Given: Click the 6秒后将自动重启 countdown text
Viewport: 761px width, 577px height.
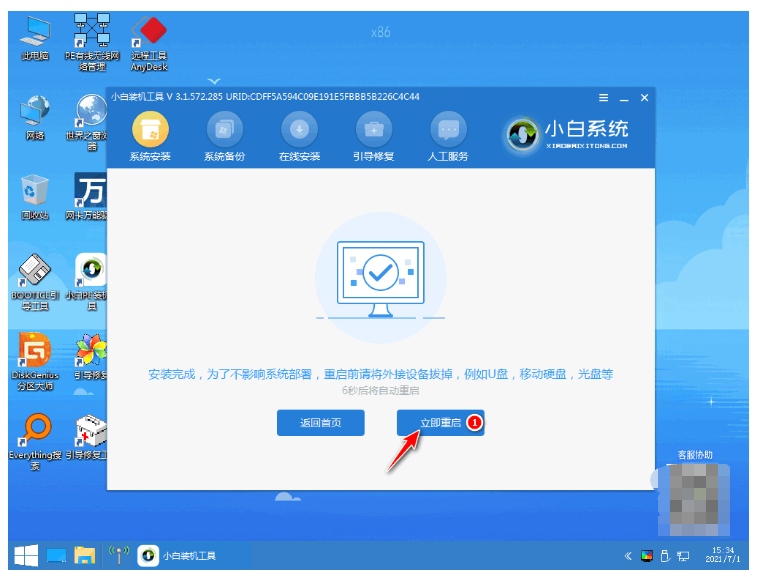Looking at the screenshot, I should (380, 391).
